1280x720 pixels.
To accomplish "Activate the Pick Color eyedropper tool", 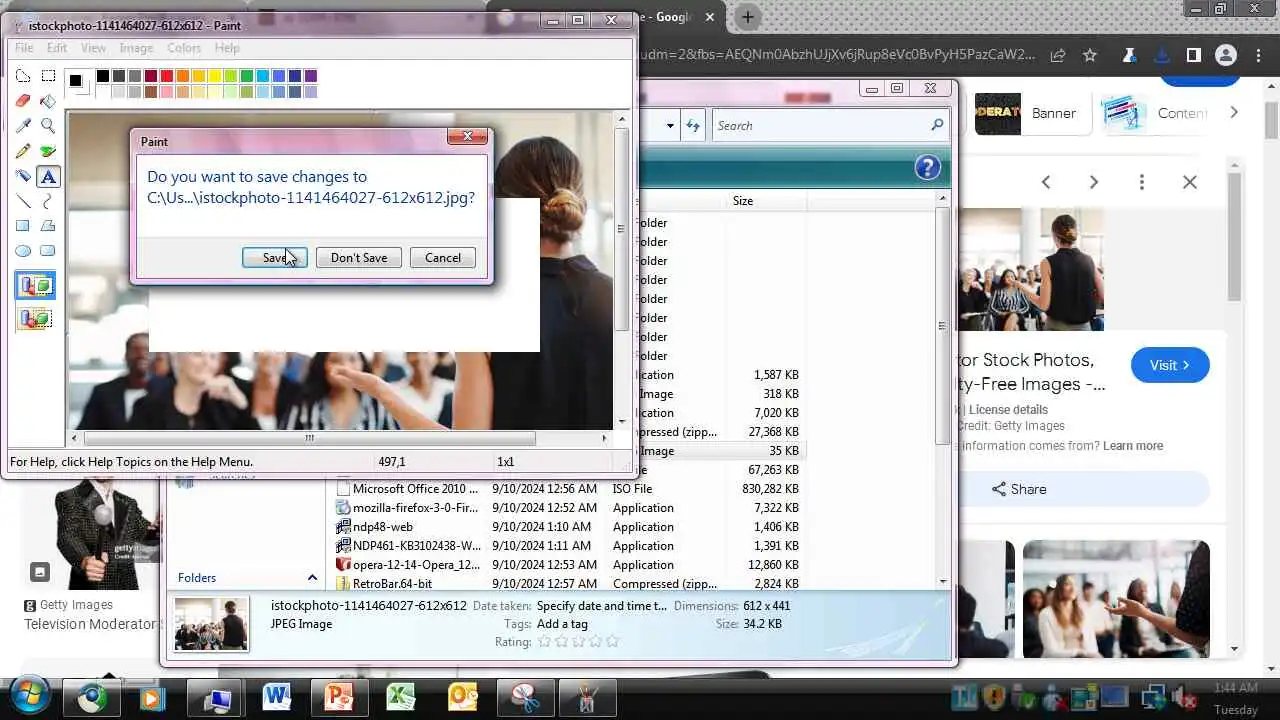I will point(23,126).
